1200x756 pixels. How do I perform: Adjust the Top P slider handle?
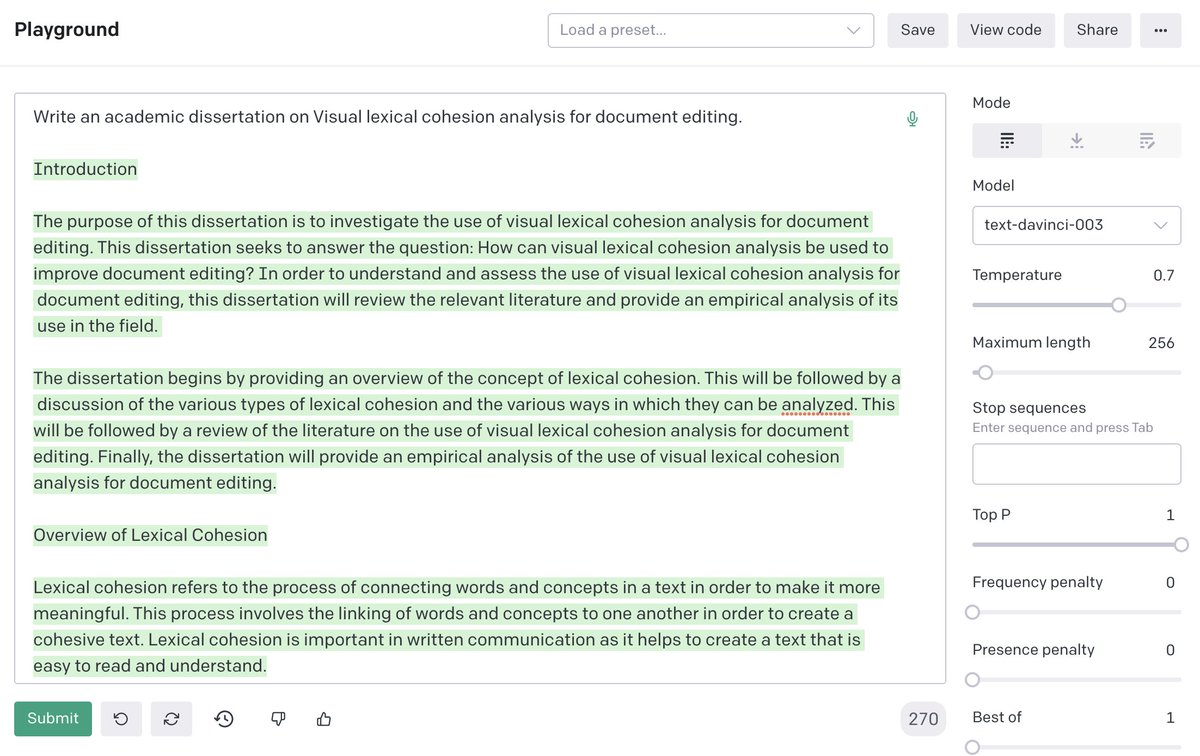(1181, 545)
